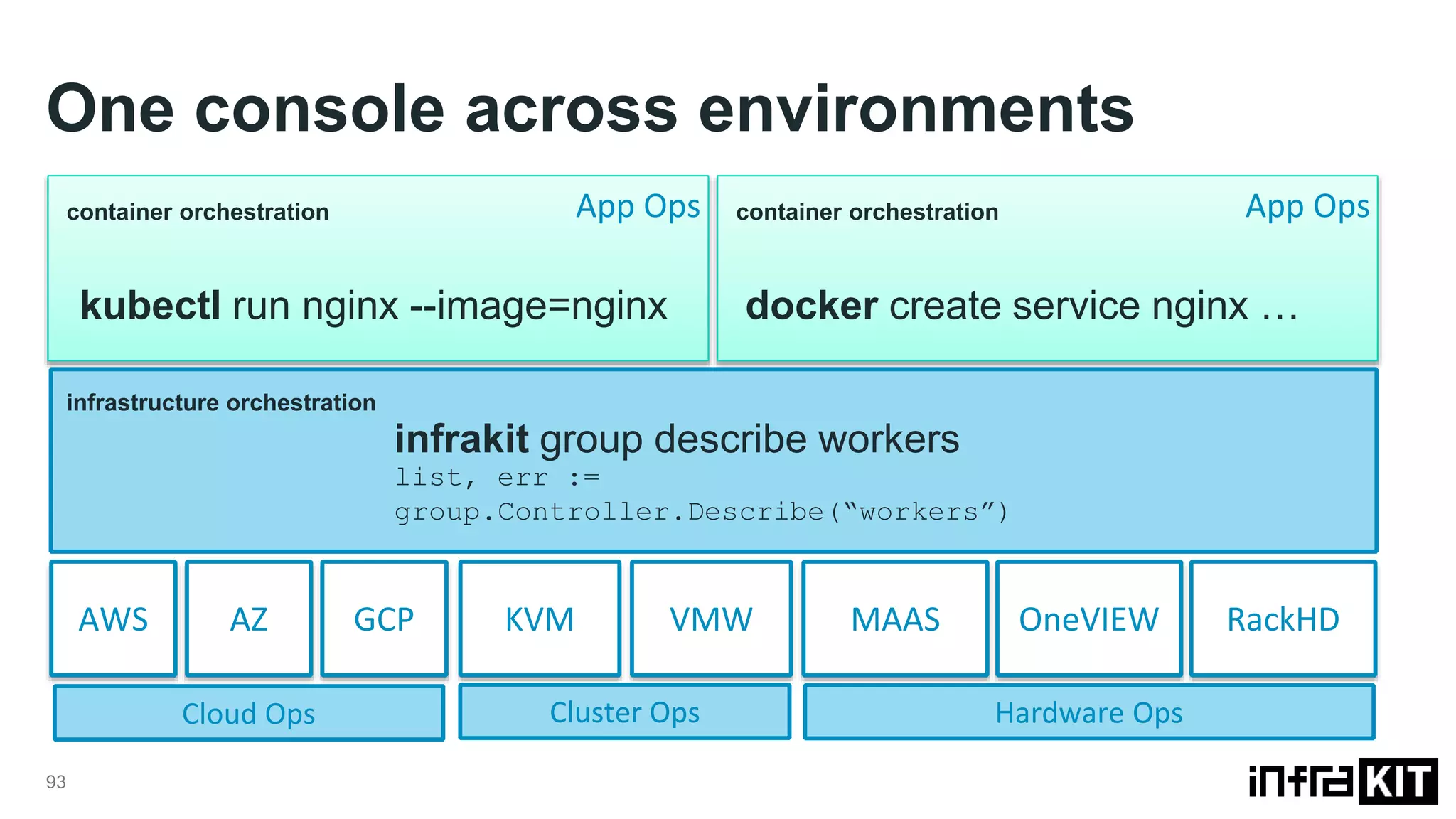1456x819 pixels.
Task: Click the infrakit group describe workers text
Action: (677, 439)
